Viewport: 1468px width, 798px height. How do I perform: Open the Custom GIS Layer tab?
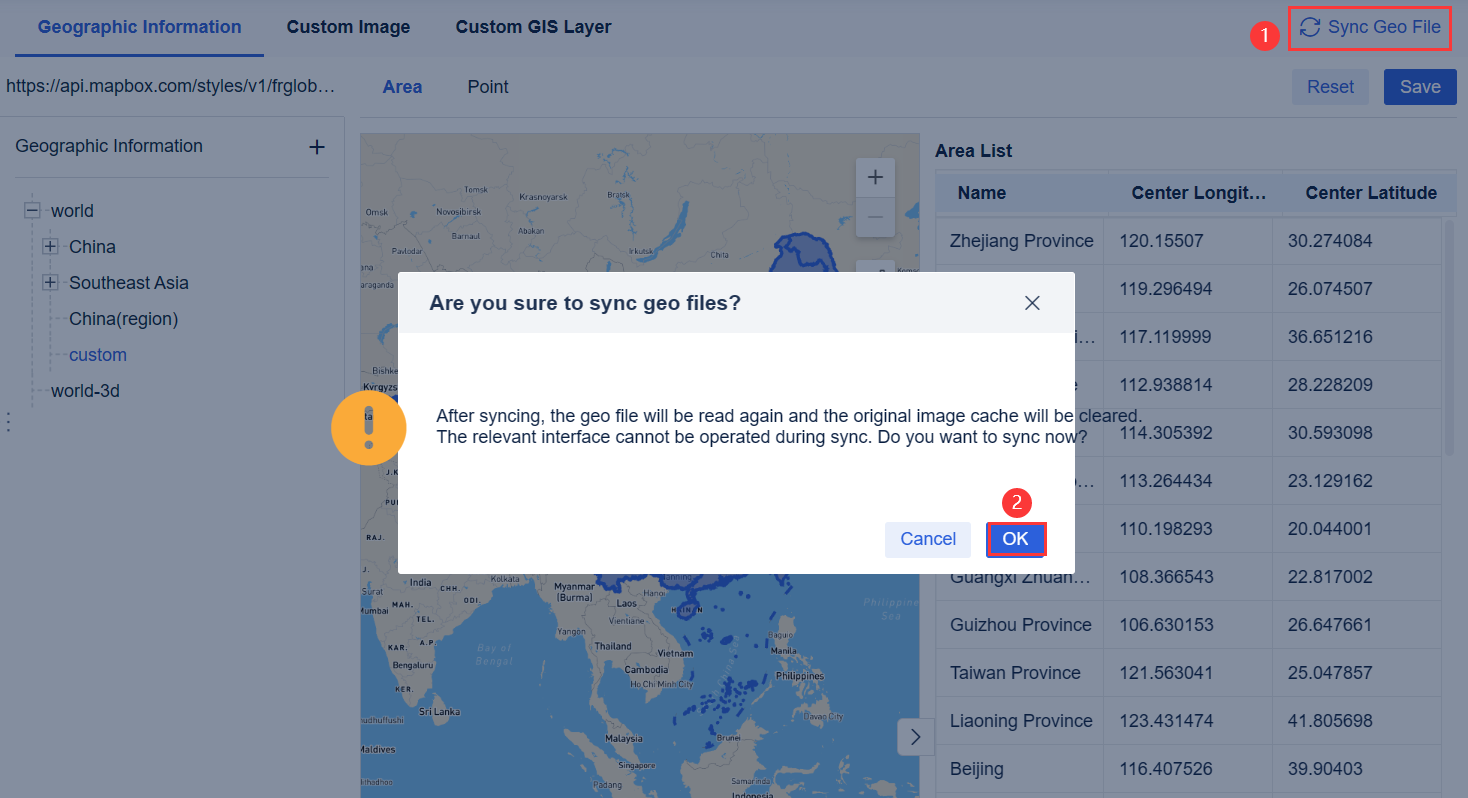click(533, 27)
